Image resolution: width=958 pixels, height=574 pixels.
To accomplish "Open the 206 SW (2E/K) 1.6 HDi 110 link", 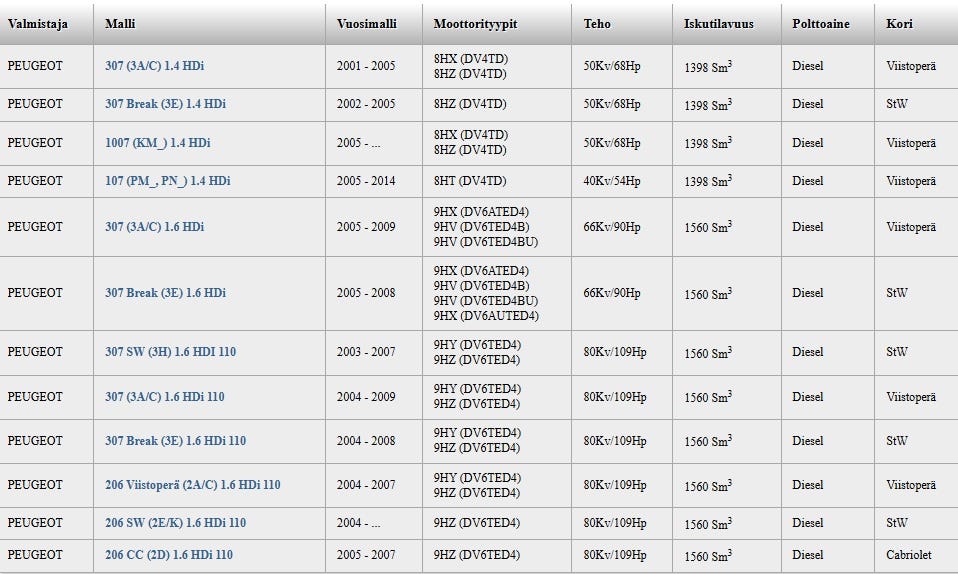I will (x=175, y=523).
